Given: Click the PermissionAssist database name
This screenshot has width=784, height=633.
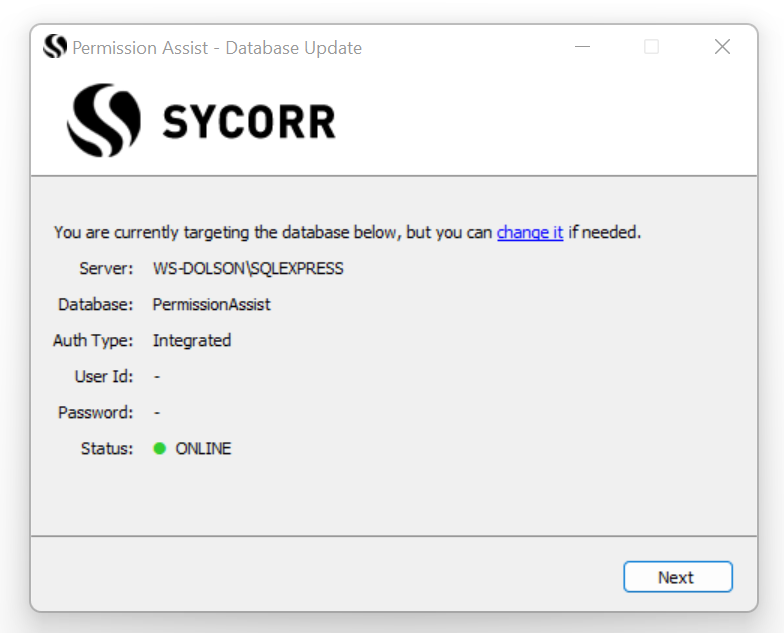Looking at the screenshot, I should tap(211, 304).
